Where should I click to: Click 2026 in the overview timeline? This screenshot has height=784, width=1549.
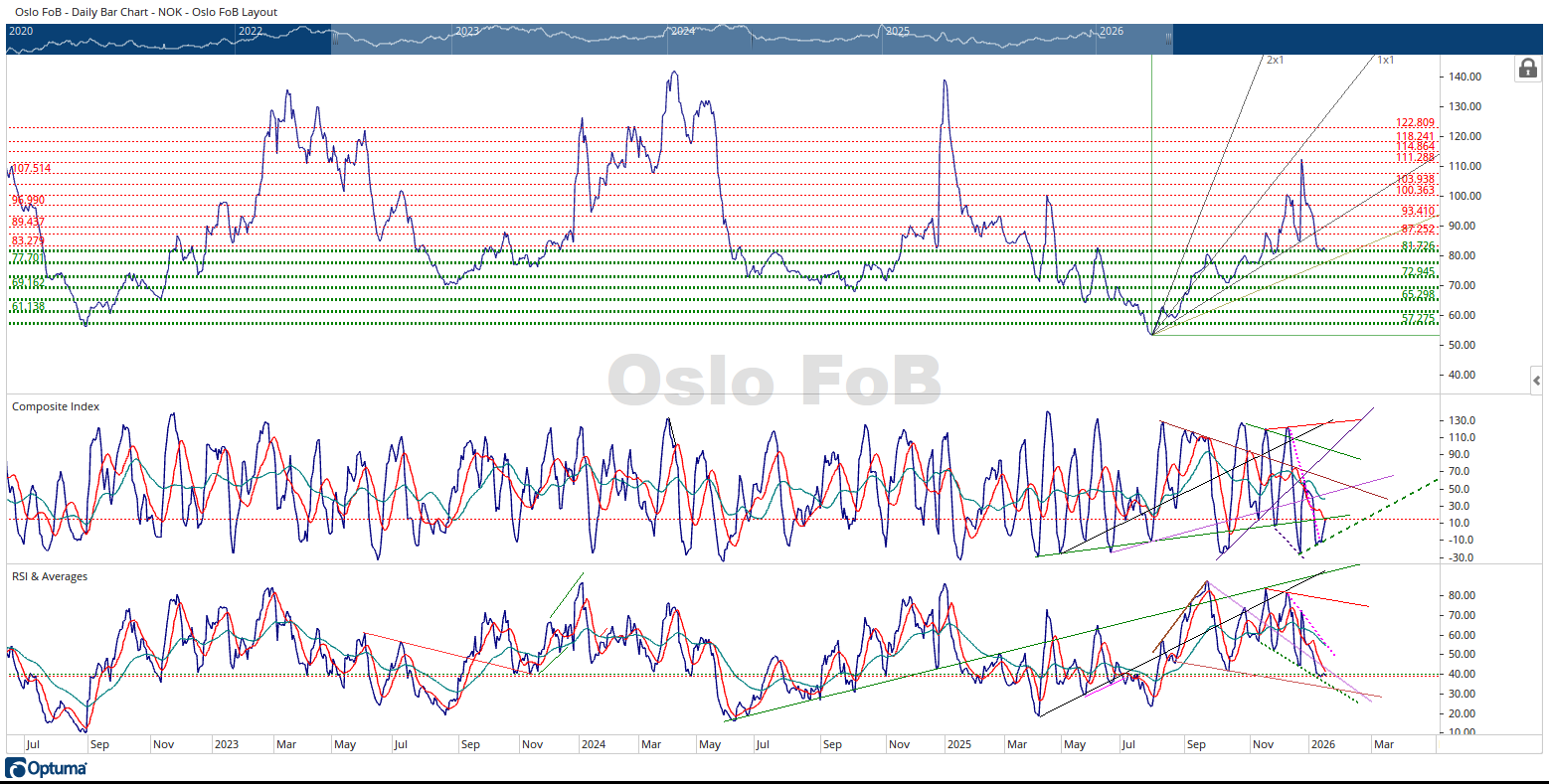pyautogui.click(x=1111, y=32)
